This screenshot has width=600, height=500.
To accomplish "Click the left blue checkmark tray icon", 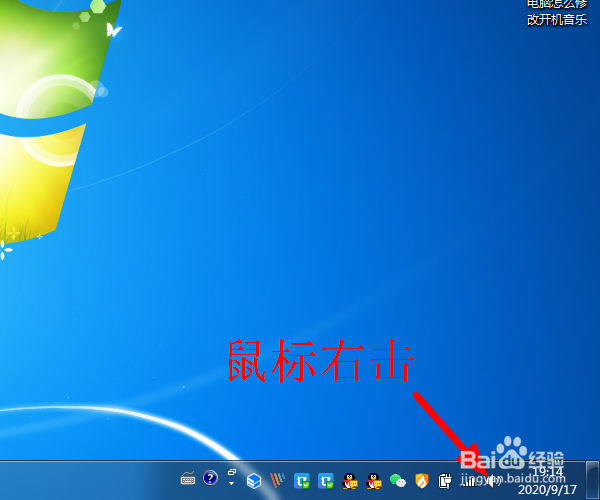I will [x=302, y=481].
